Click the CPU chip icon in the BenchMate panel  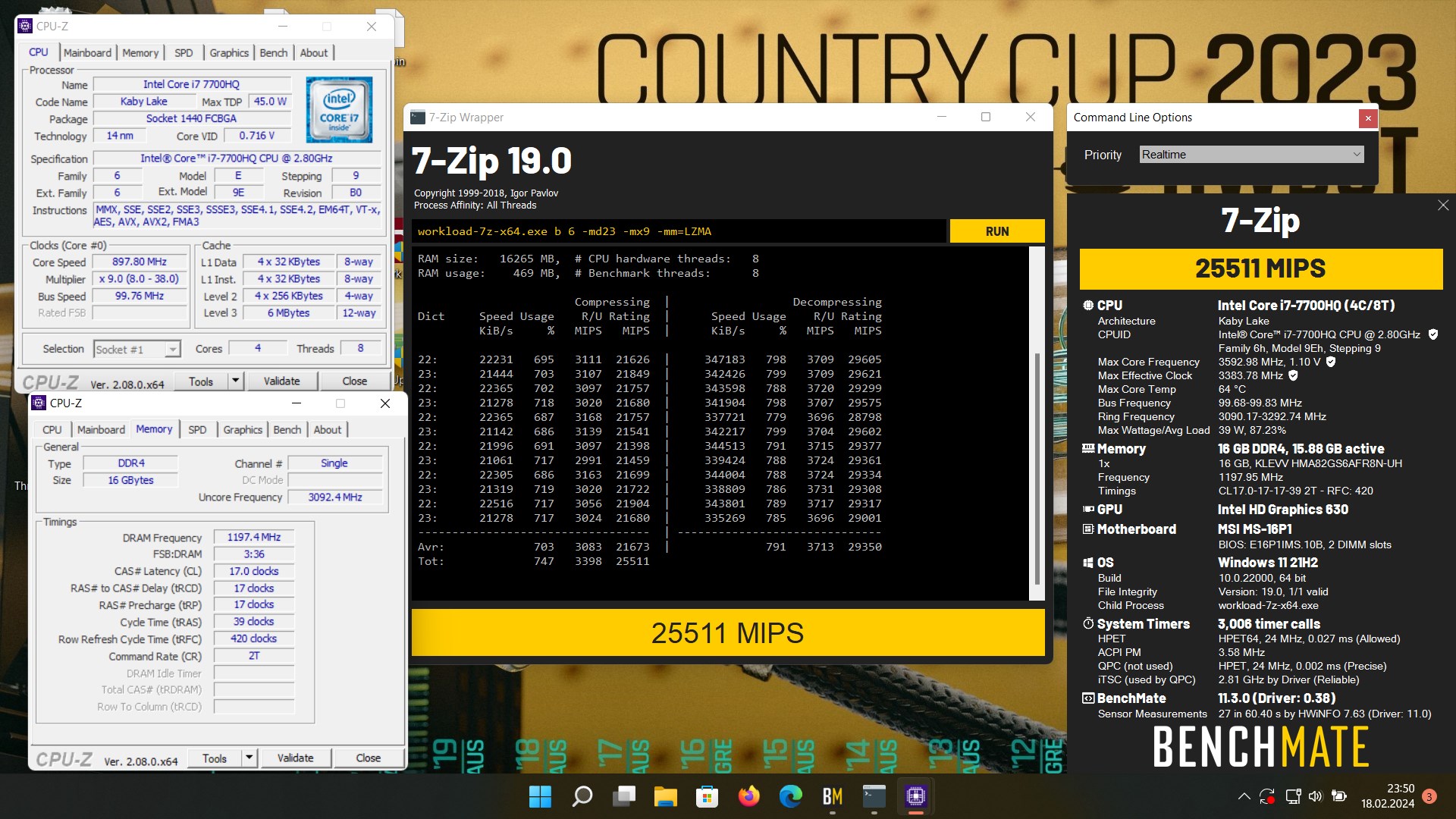click(1088, 305)
